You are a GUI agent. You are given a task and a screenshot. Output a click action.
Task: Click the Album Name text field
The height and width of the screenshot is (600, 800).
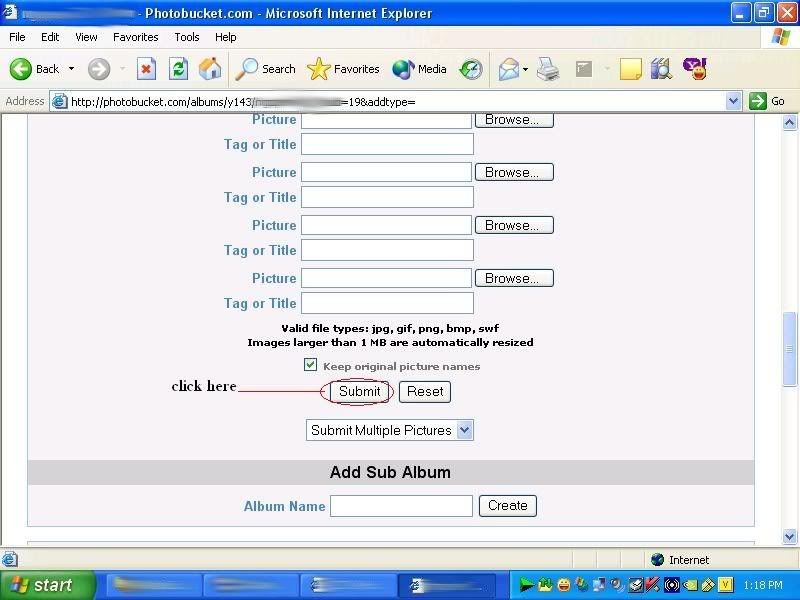[x=402, y=506]
